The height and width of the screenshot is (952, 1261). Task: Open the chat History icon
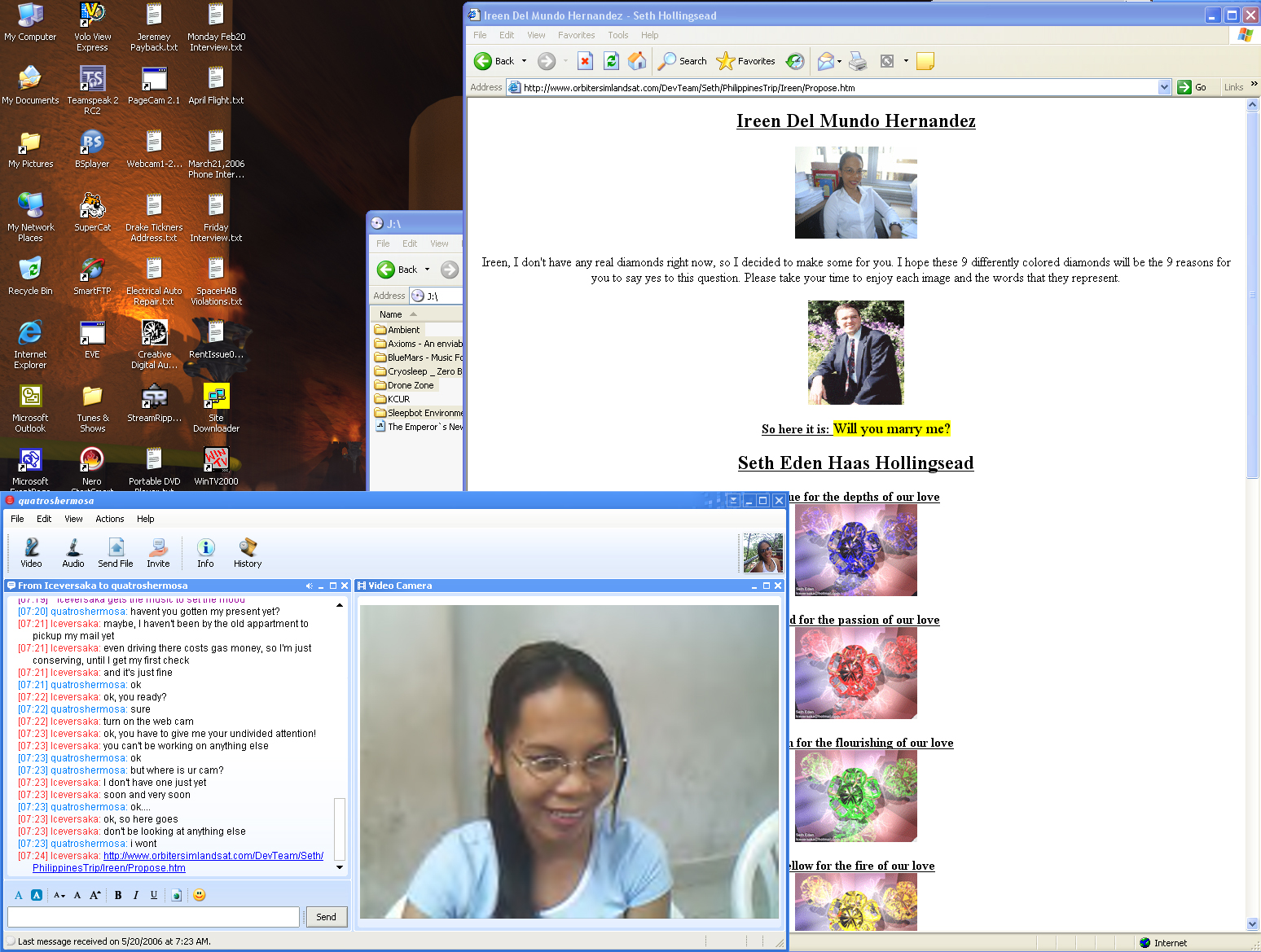tap(248, 552)
